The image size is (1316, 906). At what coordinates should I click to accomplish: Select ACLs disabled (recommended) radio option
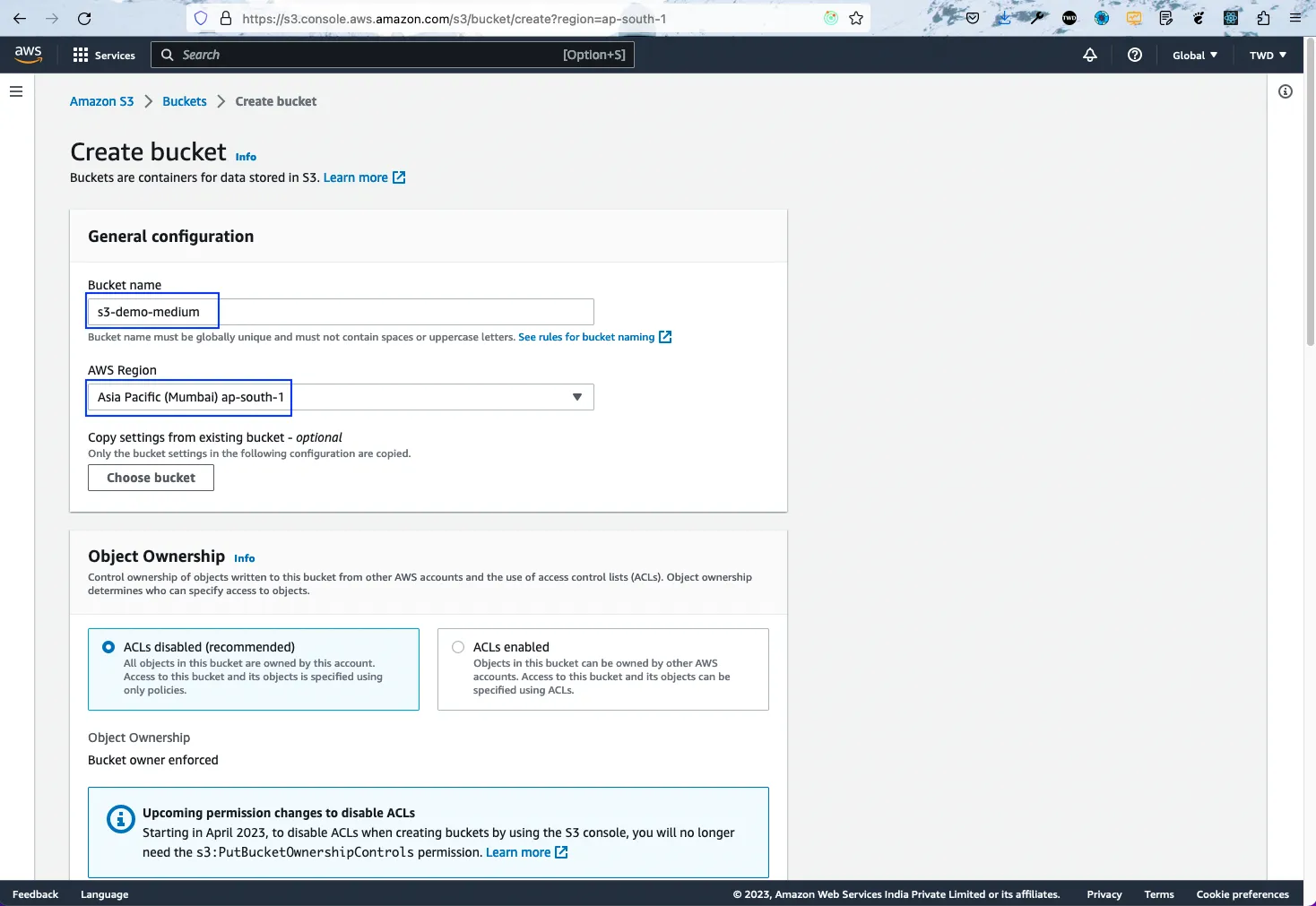coord(108,647)
